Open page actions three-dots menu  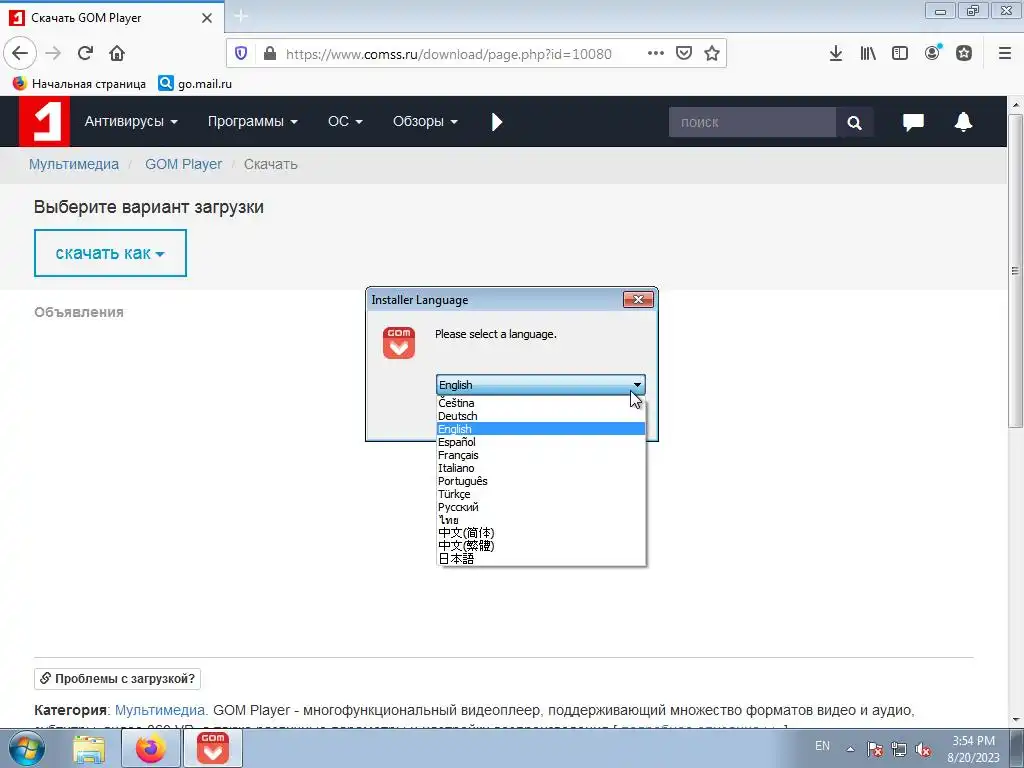tap(656, 54)
